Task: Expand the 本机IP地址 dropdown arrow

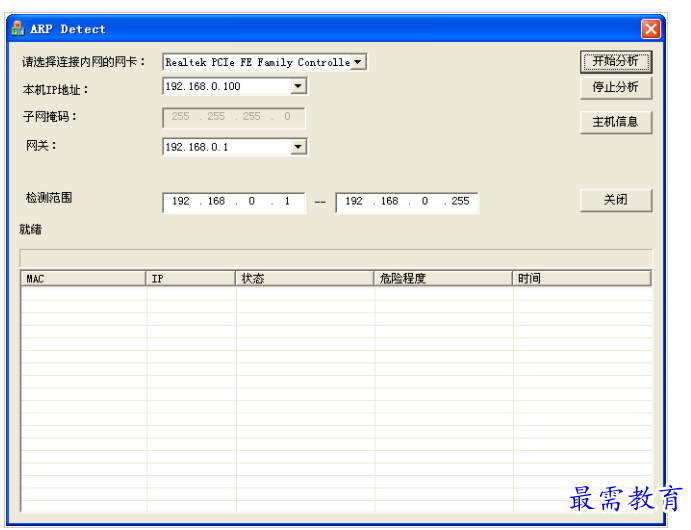Action: click(x=298, y=86)
